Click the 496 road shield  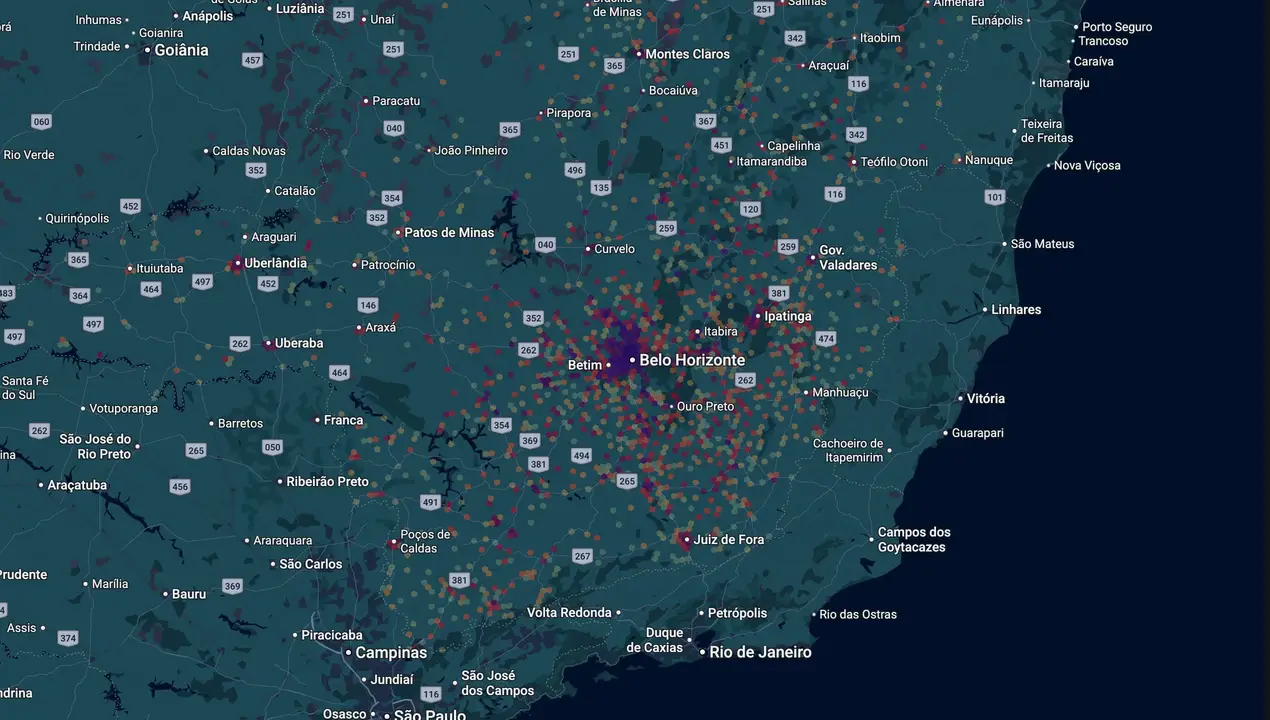pyautogui.click(x=574, y=170)
